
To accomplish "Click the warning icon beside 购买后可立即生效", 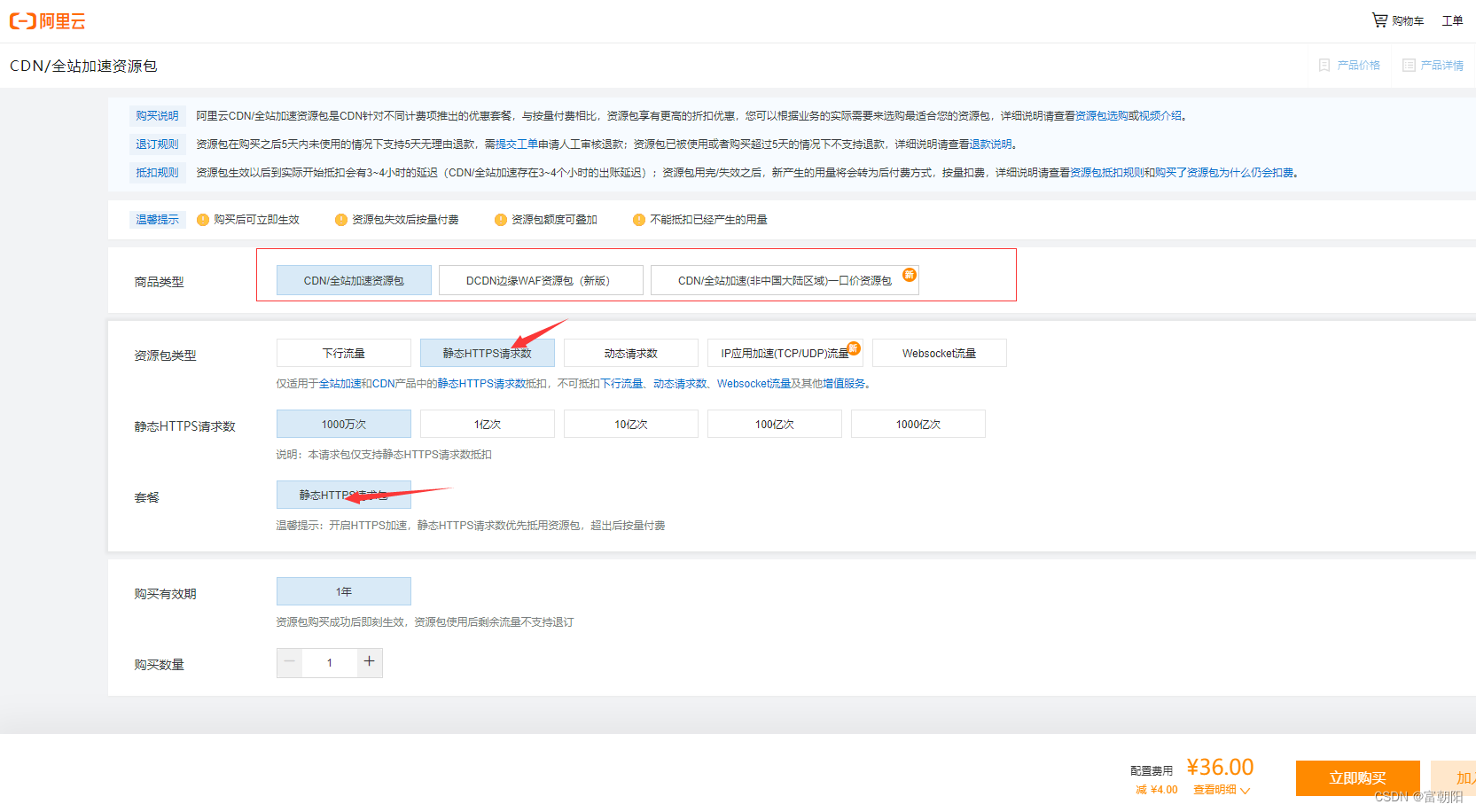I will pos(203,220).
